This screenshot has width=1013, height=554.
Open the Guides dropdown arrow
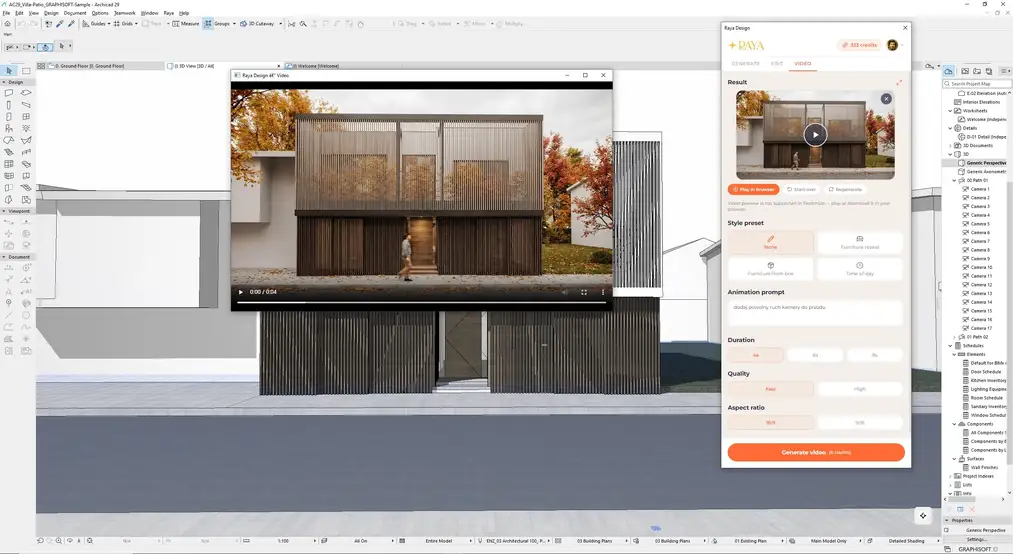pos(109,24)
